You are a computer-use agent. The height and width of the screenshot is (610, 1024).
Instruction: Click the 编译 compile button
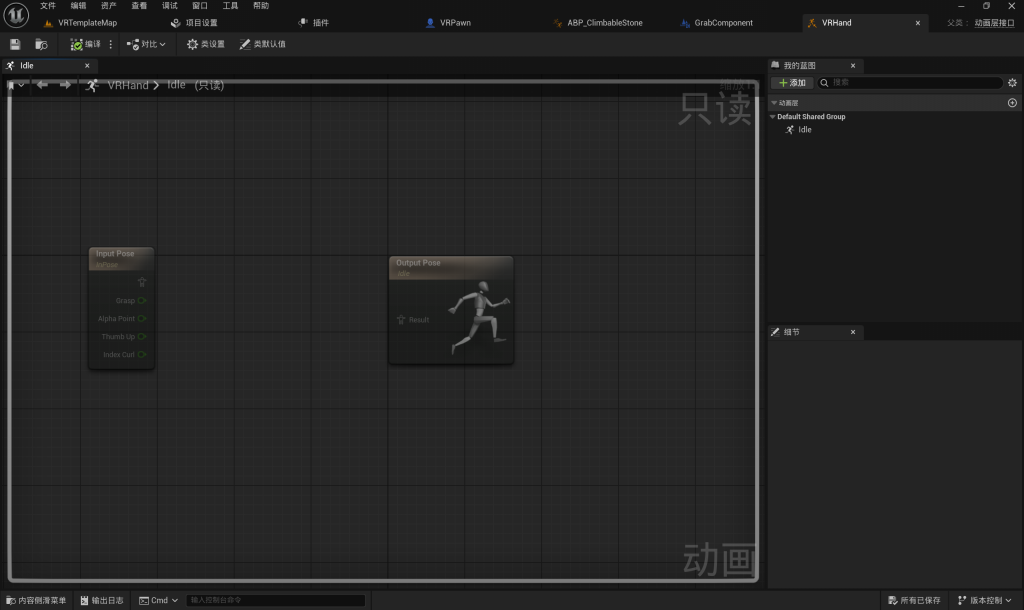point(86,44)
